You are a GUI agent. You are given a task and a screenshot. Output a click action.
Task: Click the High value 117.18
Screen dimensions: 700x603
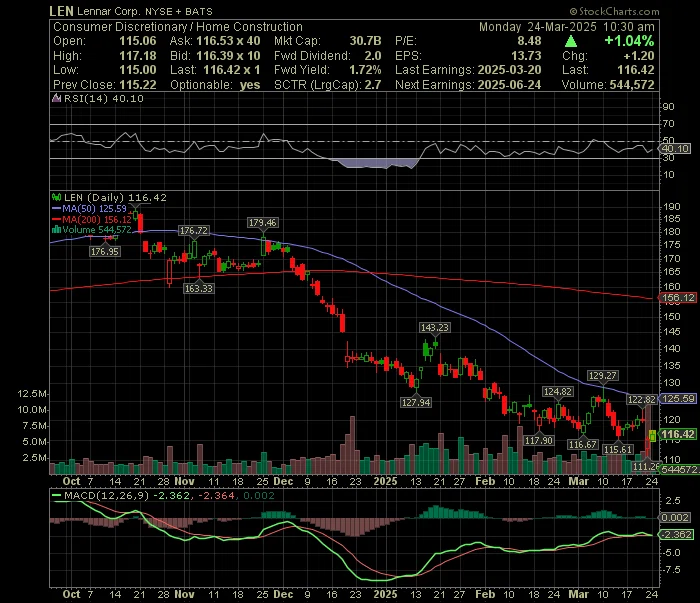tap(138, 56)
